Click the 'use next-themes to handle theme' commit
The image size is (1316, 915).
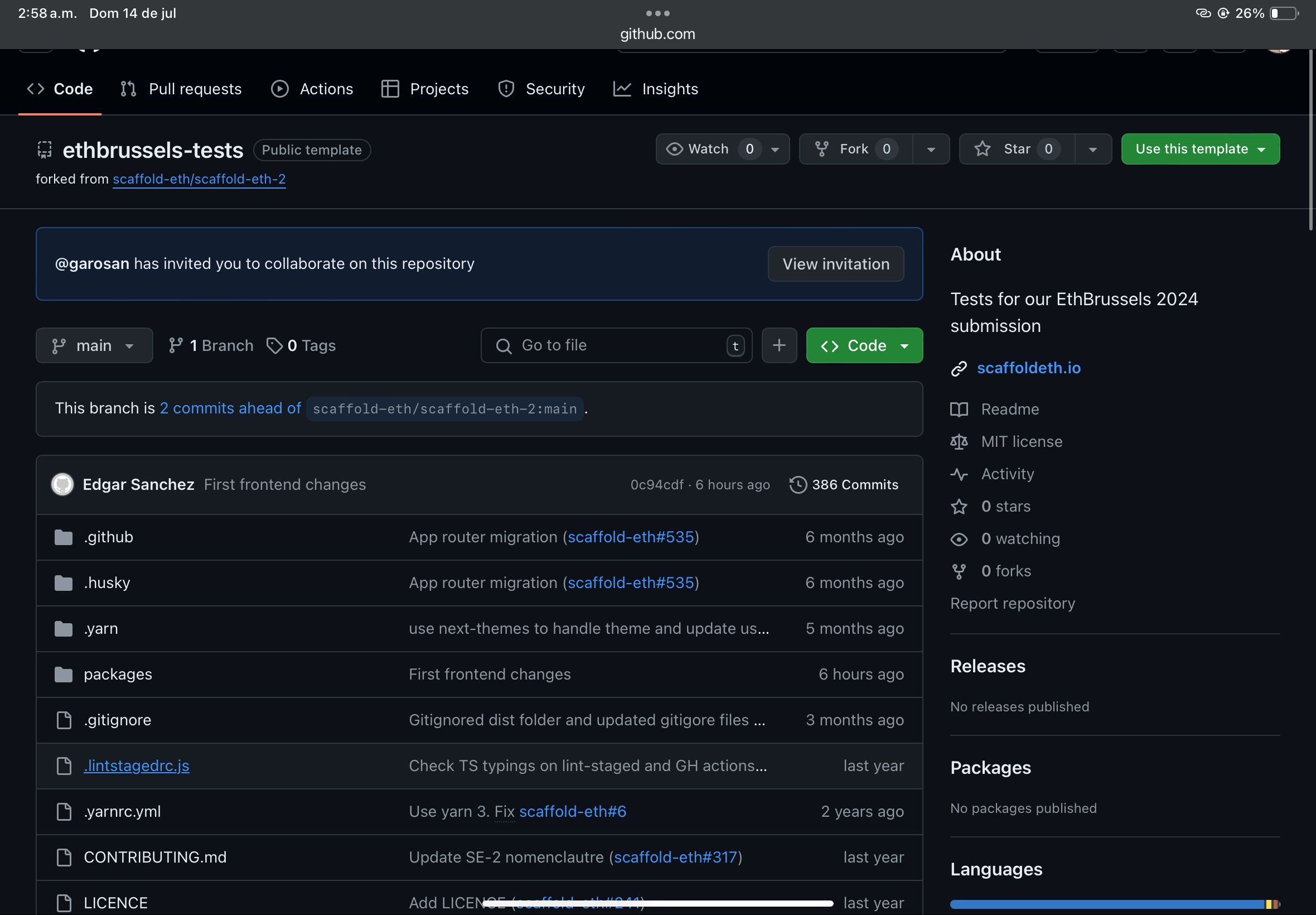tap(589, 629)
